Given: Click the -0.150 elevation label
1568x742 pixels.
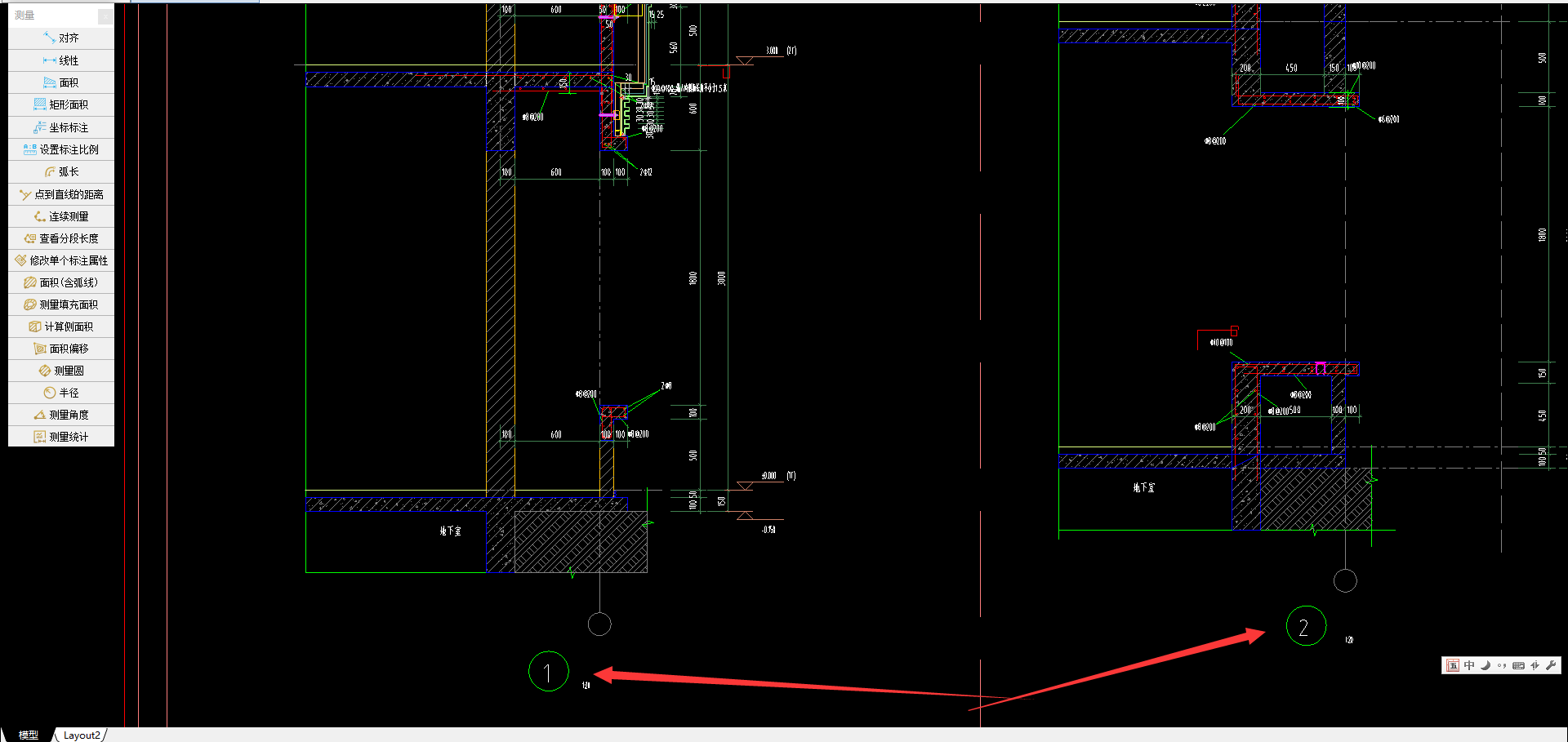Looking at the screenshot, I should point(768,530).
